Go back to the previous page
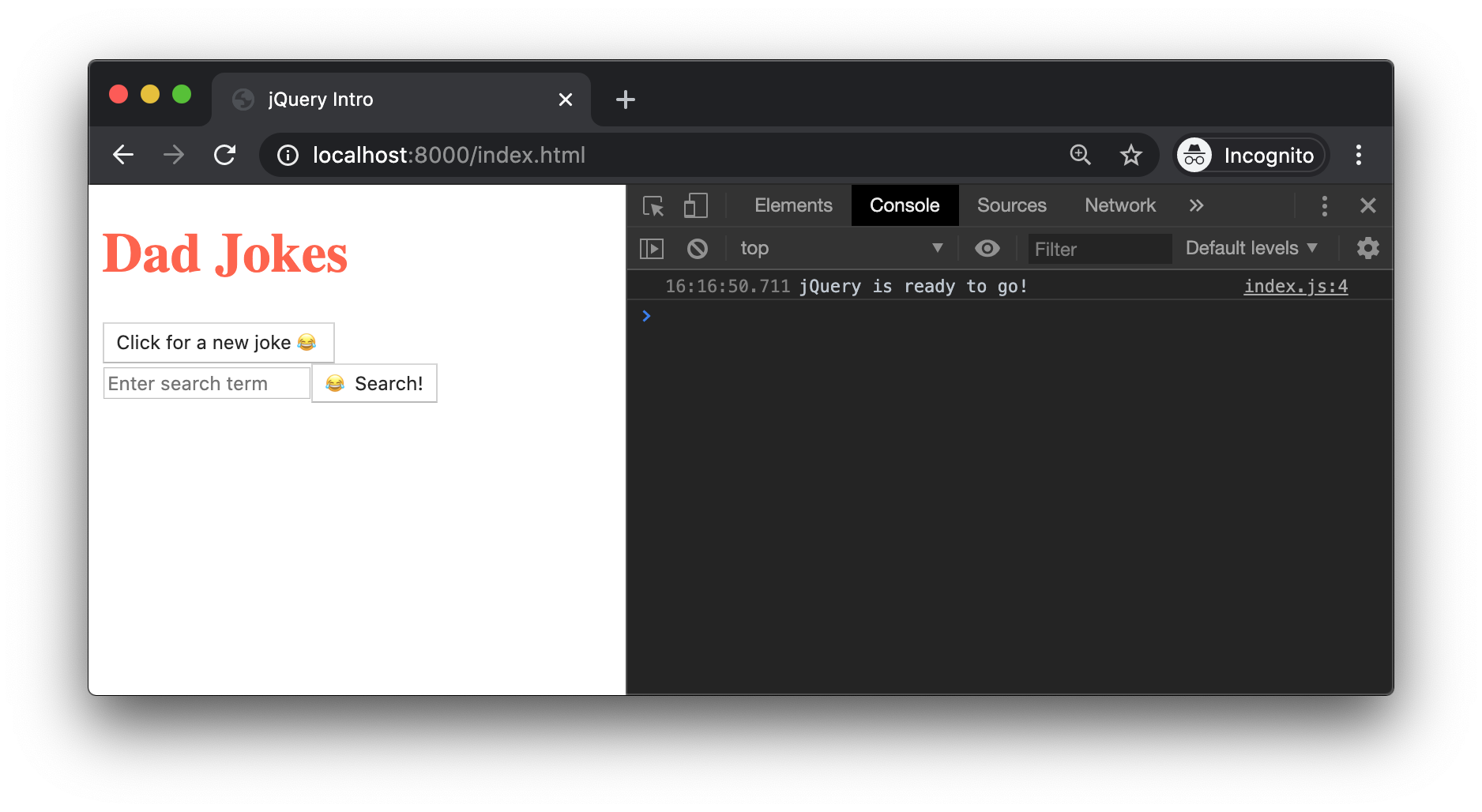 click(x=123, y=155)
